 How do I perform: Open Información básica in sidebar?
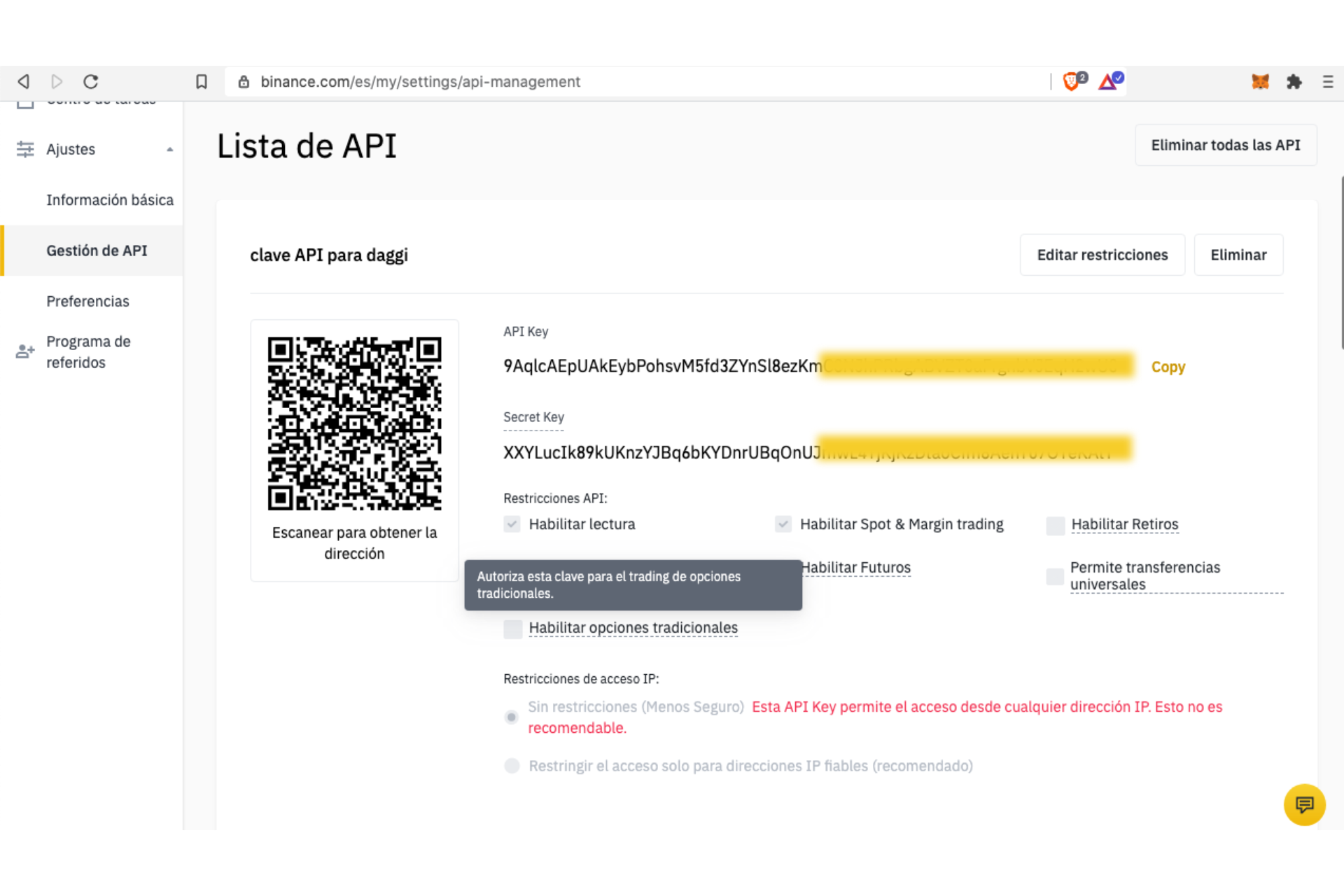point(109,200)
